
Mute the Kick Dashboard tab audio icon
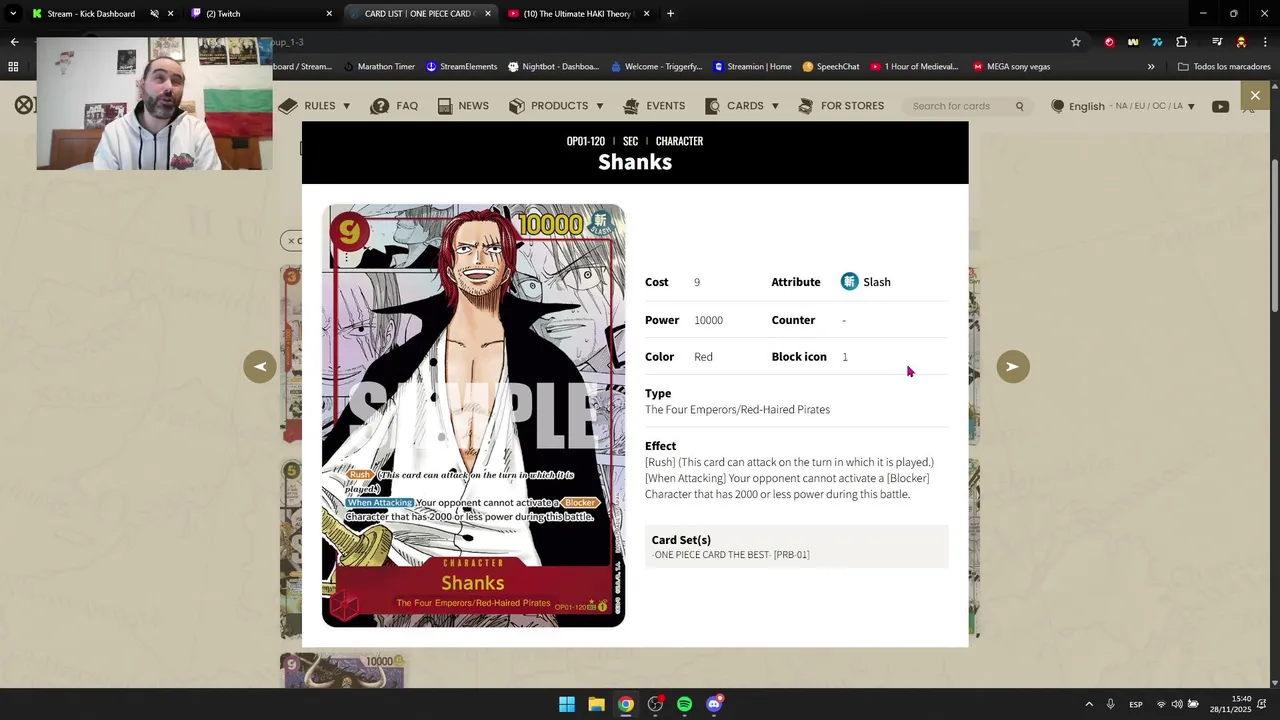pos(154,14)
